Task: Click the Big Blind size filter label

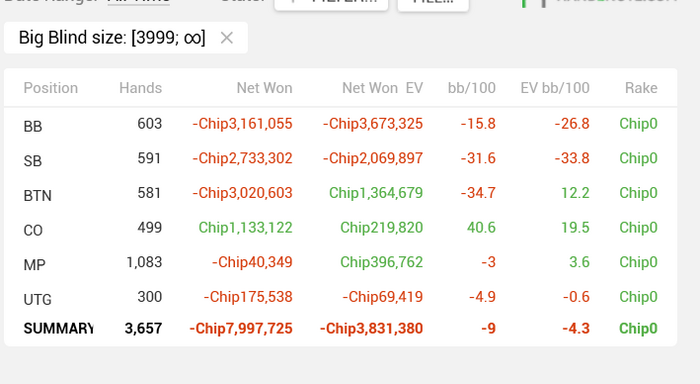Action: pos(112,38)
